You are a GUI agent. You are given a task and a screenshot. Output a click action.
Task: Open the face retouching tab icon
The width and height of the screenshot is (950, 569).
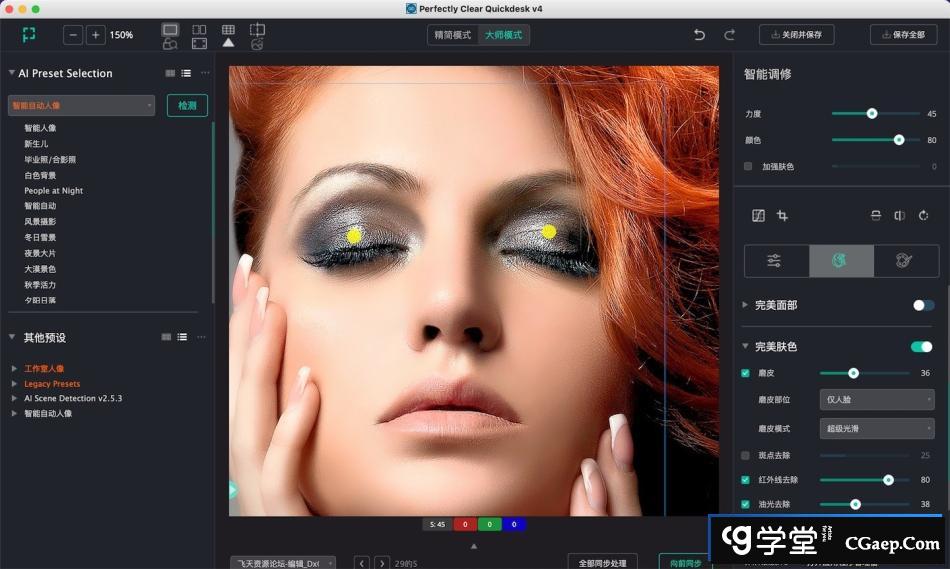pyautogui.click(x=840, y=260)
